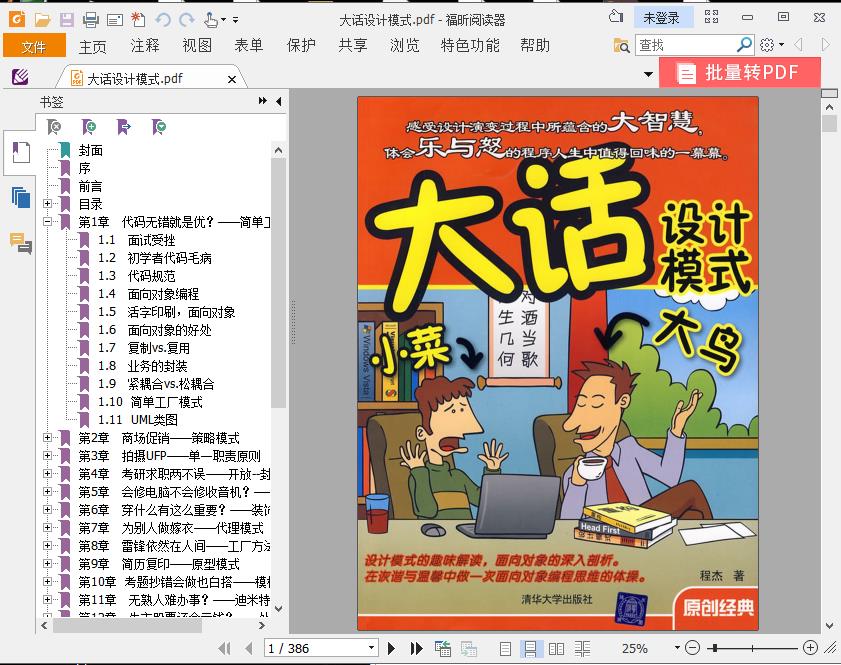The image size is (841, 665).
Task: Switch to the 特色功能 ribbon tab
Action: point(470,46)
